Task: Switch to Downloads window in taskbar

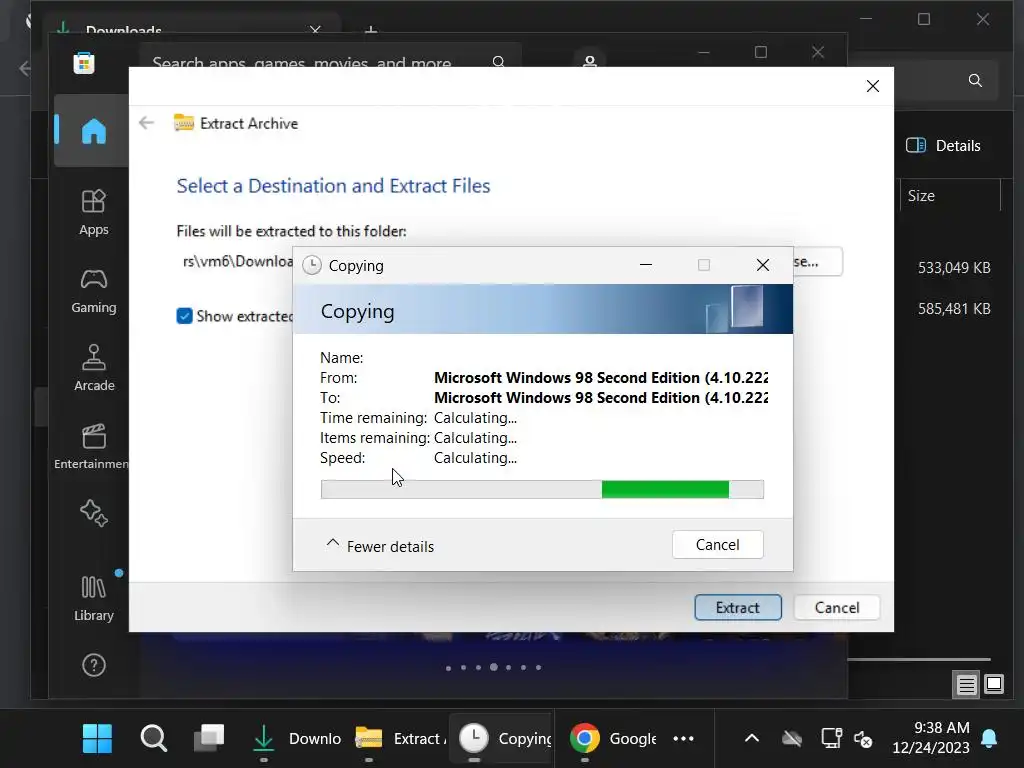Action: coord(296,738)
